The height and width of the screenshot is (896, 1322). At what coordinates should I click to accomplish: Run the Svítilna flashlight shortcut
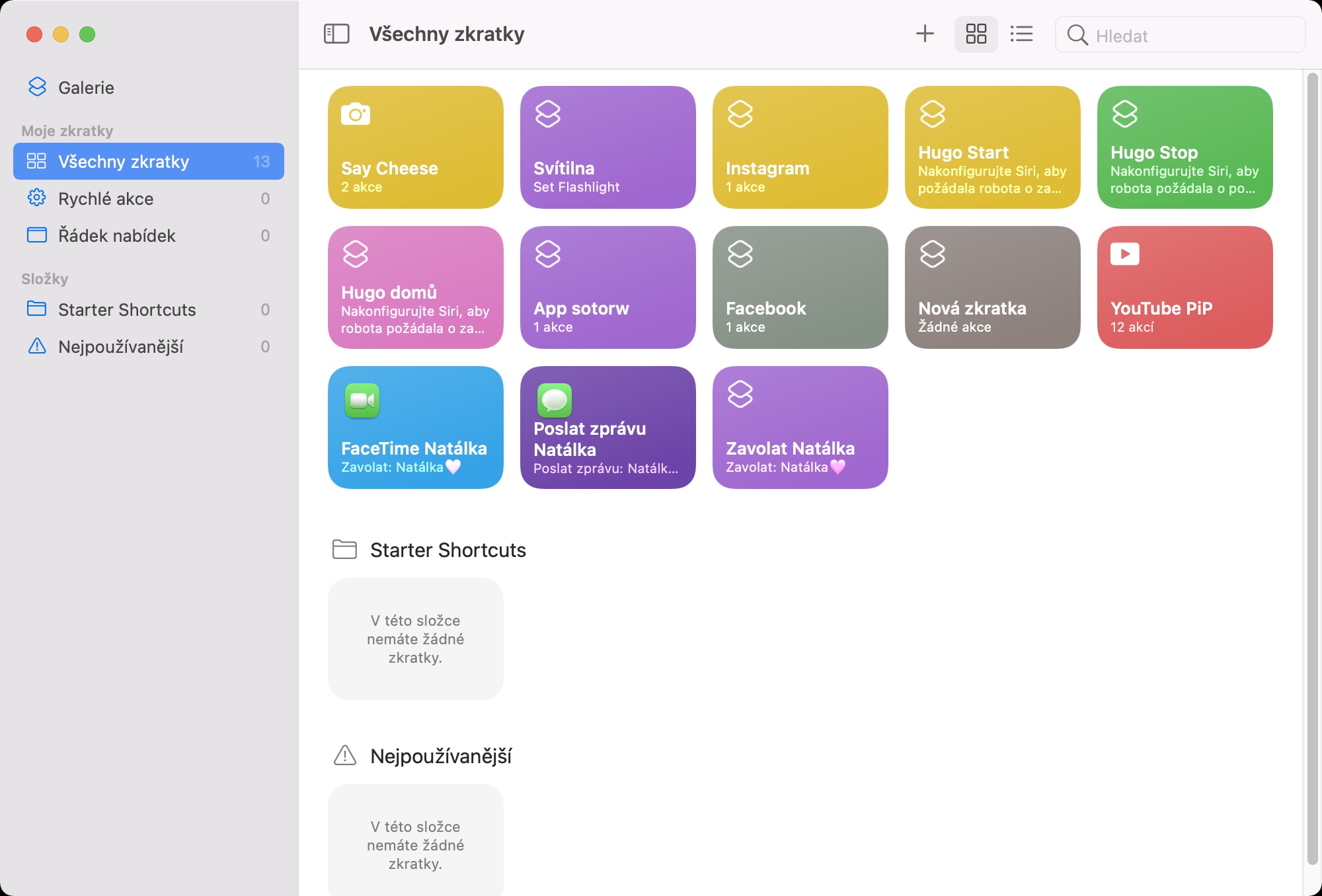coord(607,147)
